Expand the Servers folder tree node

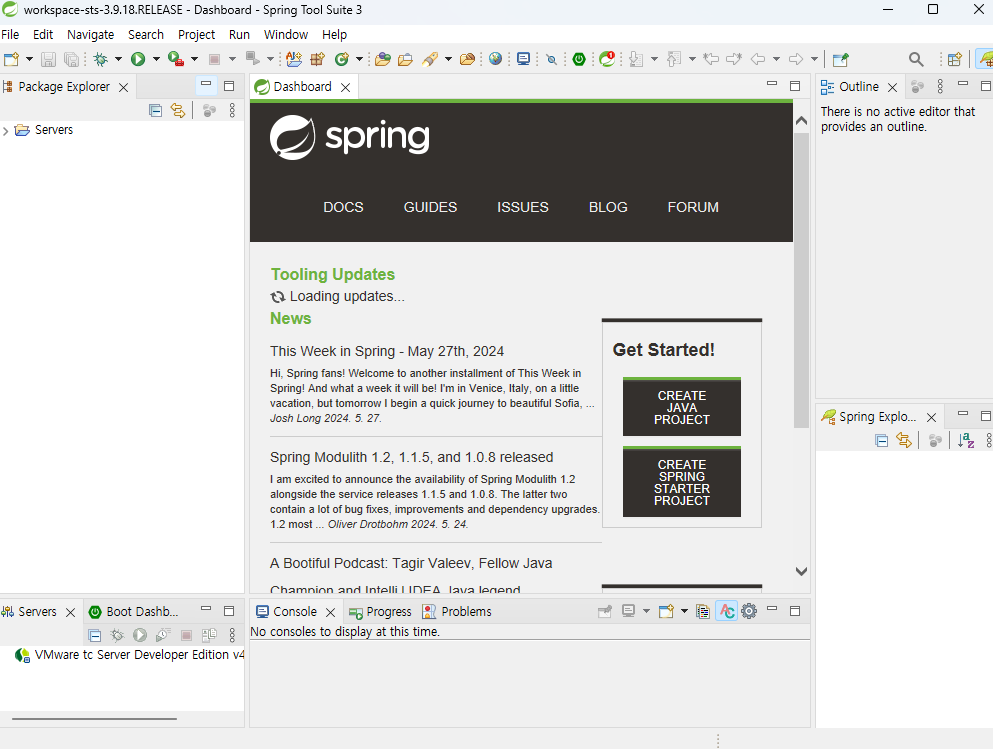point(6,130)
